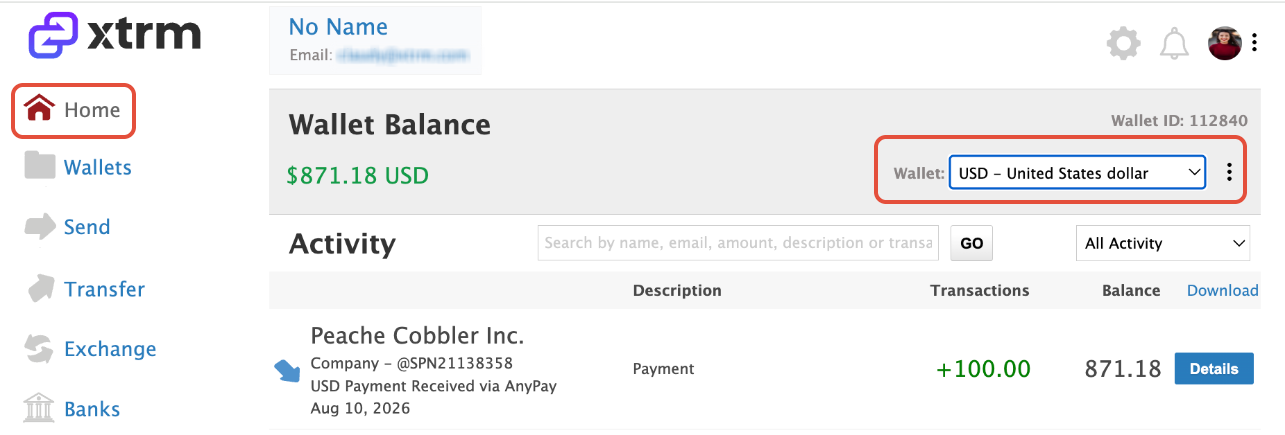Open the settings gear icon

click(x=1124, y=43)
